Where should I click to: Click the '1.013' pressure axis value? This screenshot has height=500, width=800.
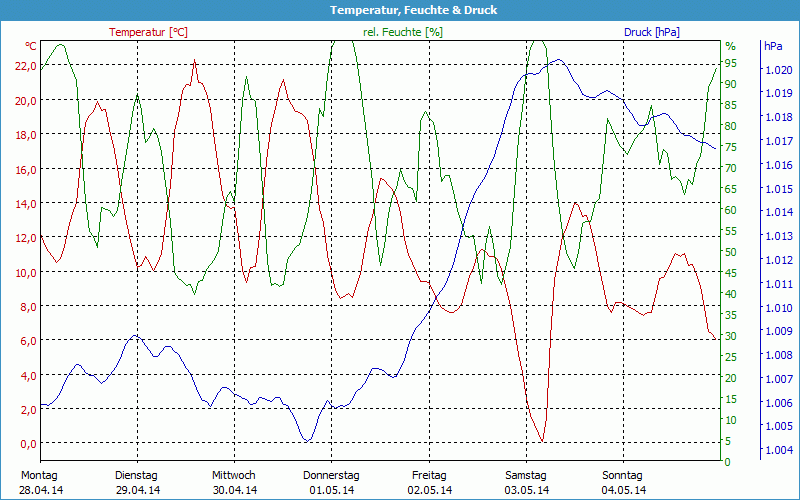(779, 236)
